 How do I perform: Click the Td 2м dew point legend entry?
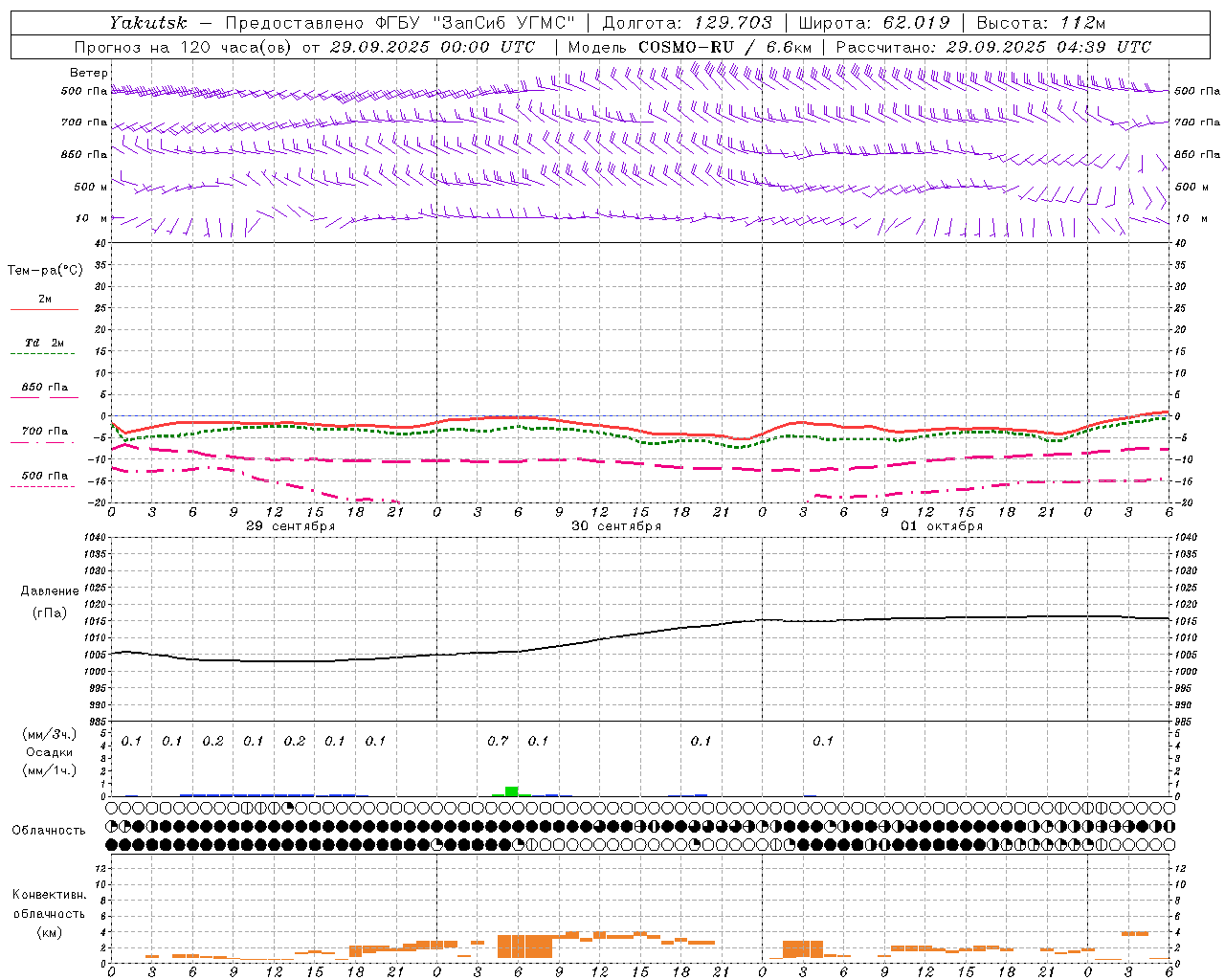pos(45,343)
